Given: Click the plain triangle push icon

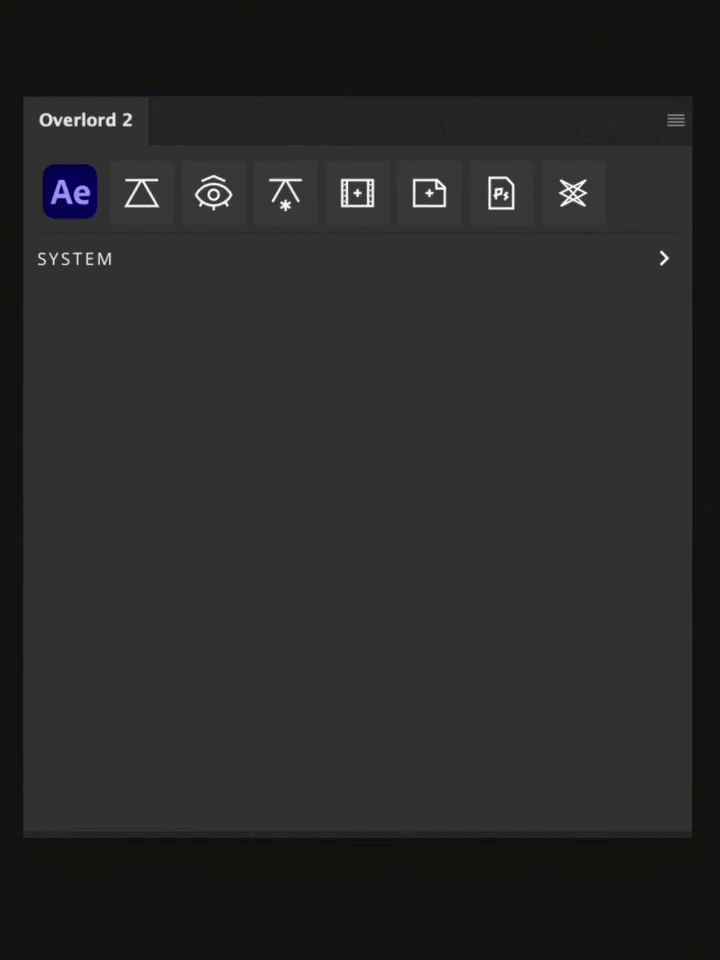Looking at the screenshot, I should [x=141, y=193].
